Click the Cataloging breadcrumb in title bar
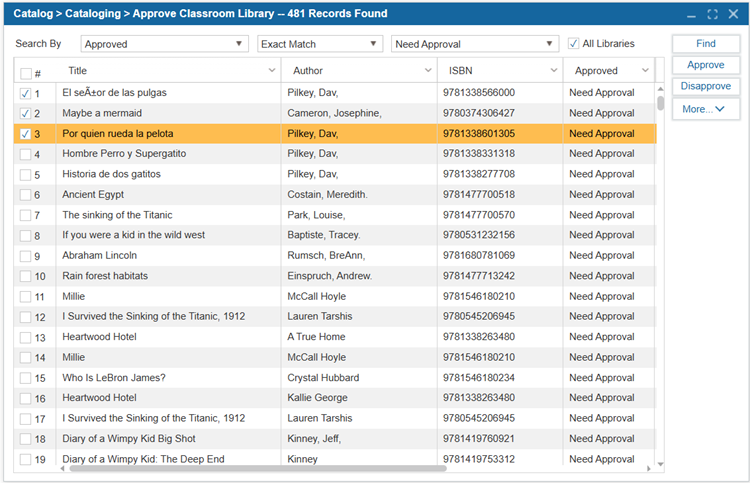The height and width of the screenshot is (483, 750). (x=93, y=13)
